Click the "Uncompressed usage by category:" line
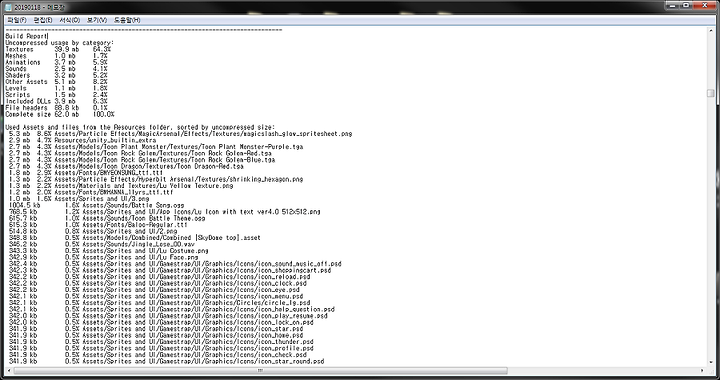720x380 pixels. coord(60,43)
